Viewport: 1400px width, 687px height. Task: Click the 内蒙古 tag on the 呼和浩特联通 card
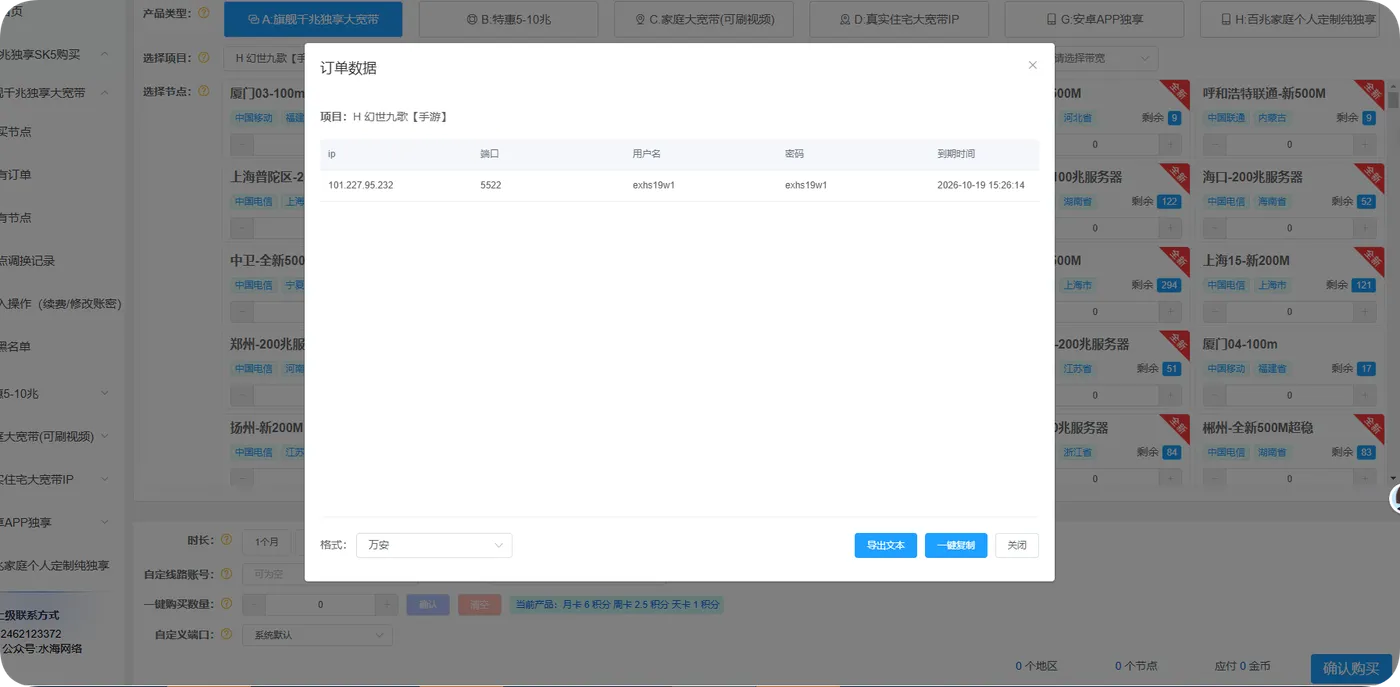click(x=1273, y=118)
